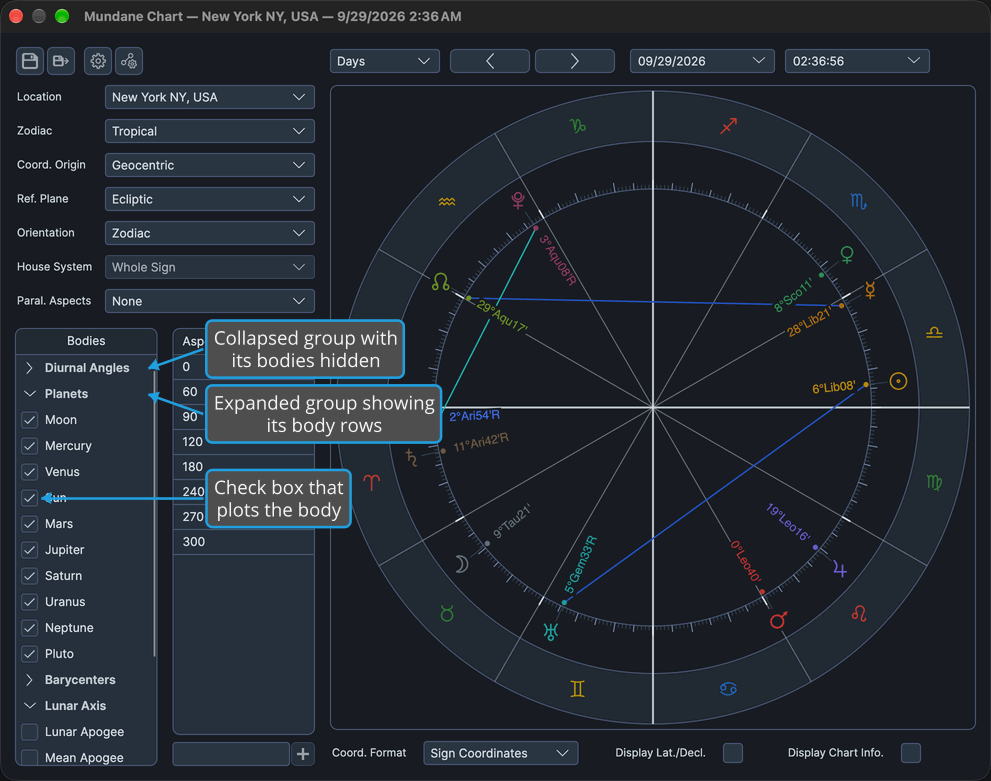The image size is (991, 781).
Task: Open the Location dropdown
Action: point(210,97)
